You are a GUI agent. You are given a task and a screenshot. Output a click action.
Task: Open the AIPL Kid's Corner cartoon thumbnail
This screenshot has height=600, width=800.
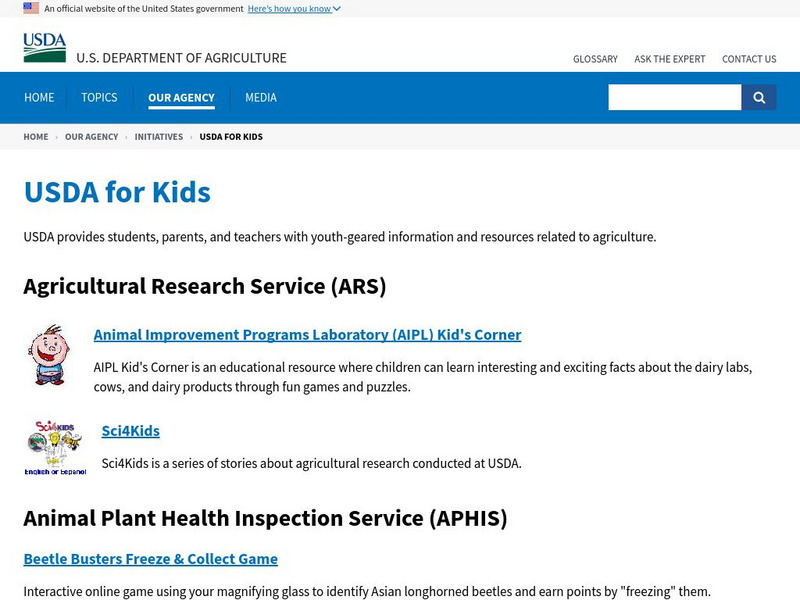click(48, 355)
